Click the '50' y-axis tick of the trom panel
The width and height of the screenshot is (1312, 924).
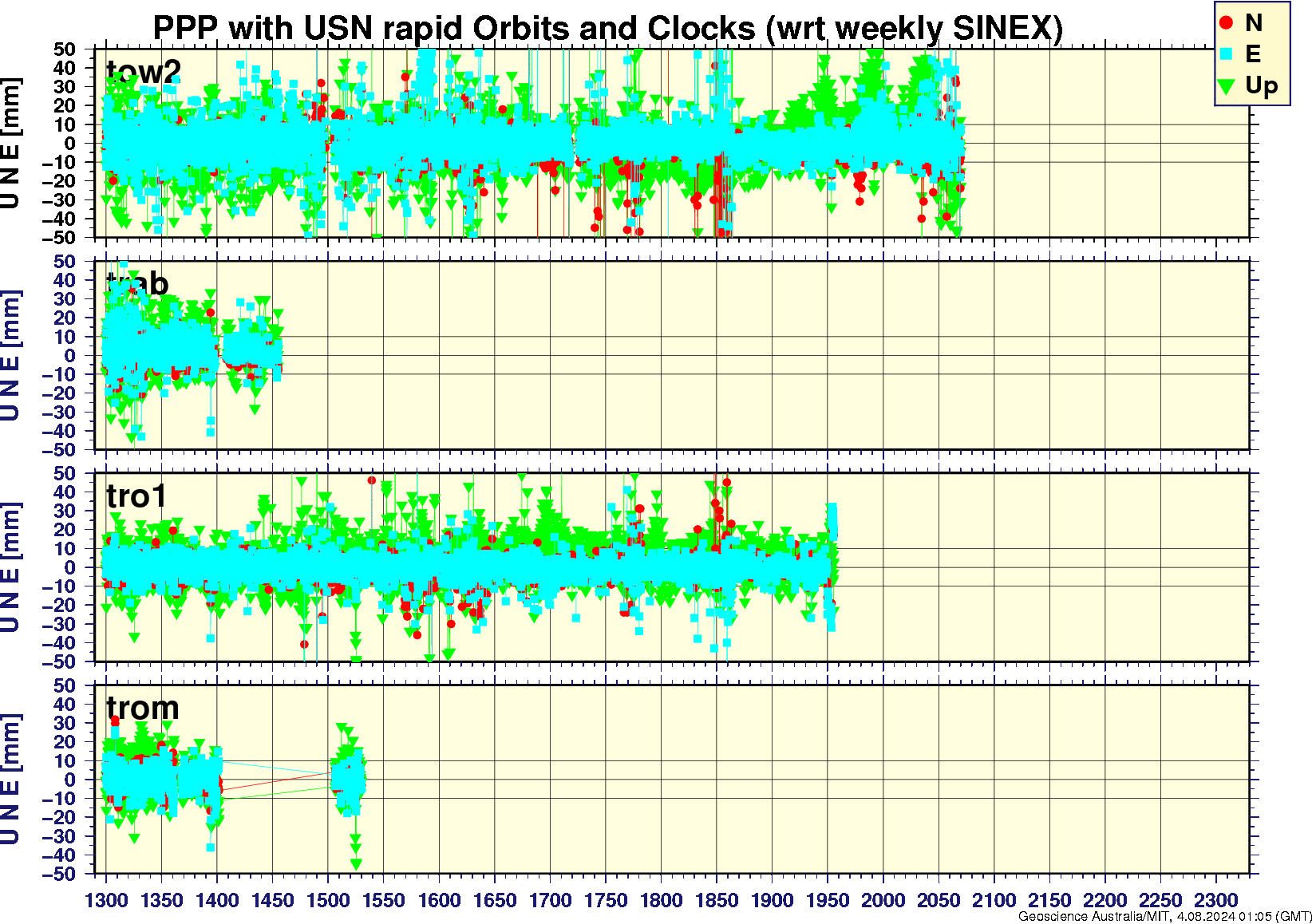pyautogui.click(x=65, y=686)
